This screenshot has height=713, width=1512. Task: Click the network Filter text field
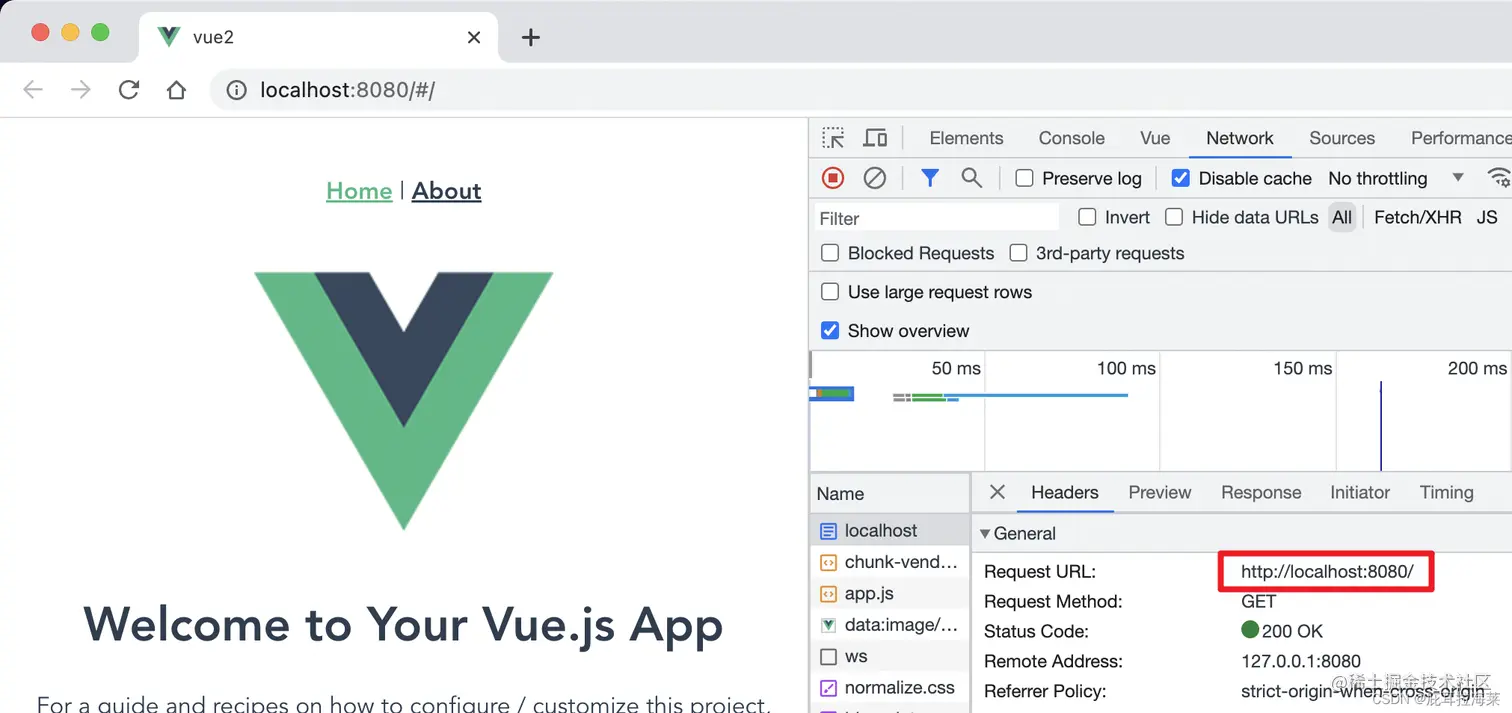pos(935,218)
